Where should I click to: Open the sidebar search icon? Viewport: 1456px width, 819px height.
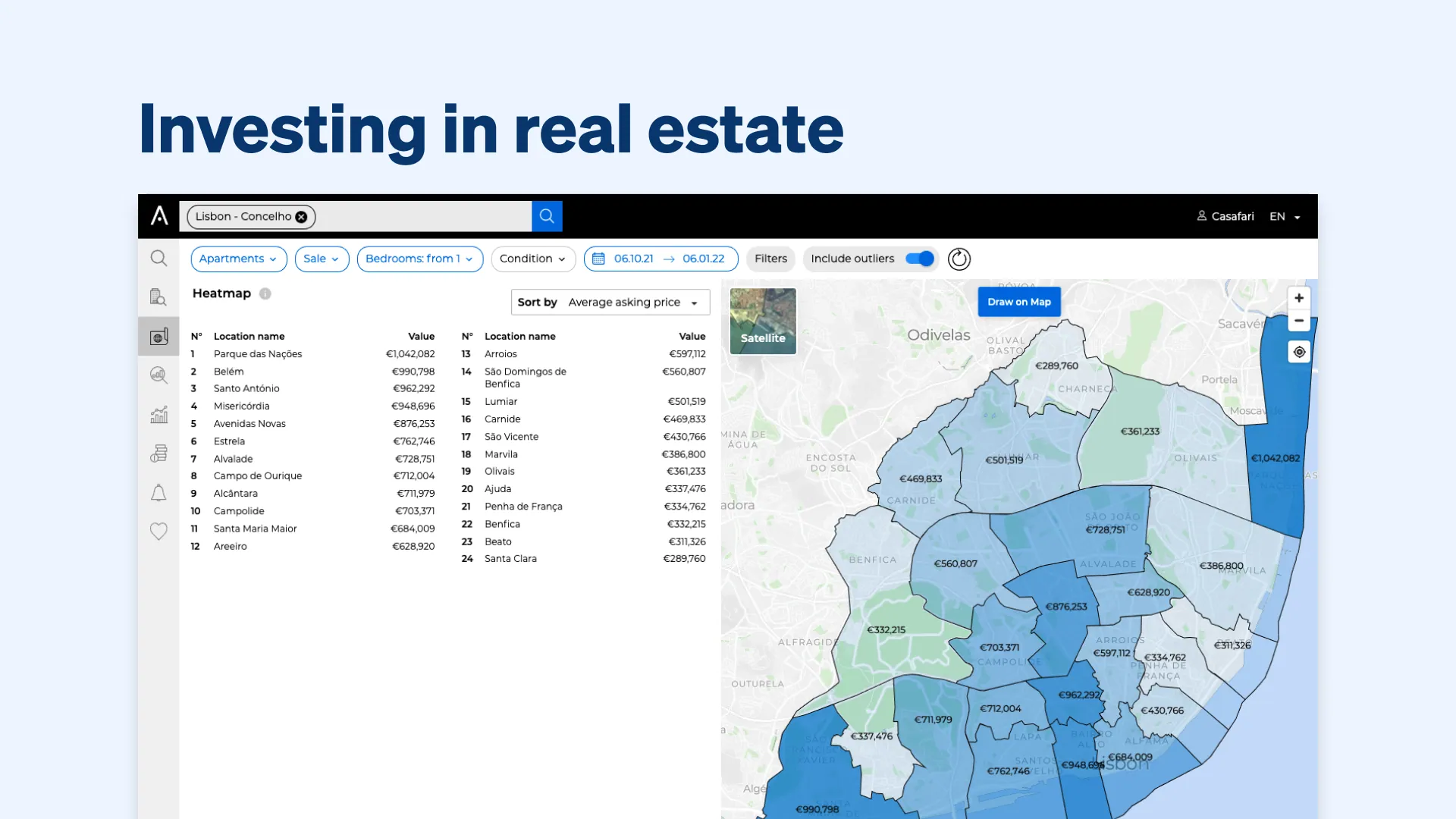click(158, 259)
